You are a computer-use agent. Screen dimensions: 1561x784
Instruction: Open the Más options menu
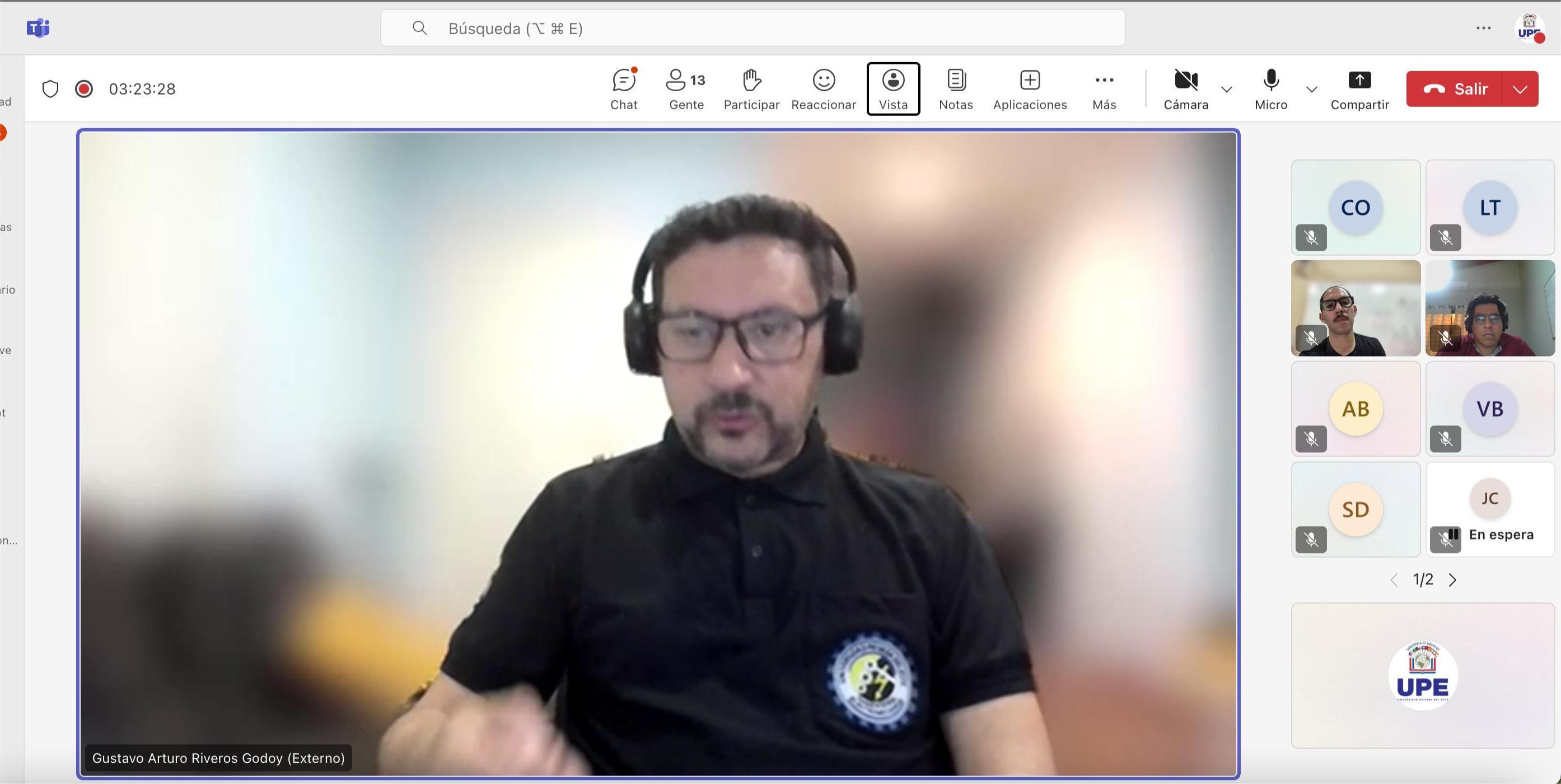(x=1104, y=88)
